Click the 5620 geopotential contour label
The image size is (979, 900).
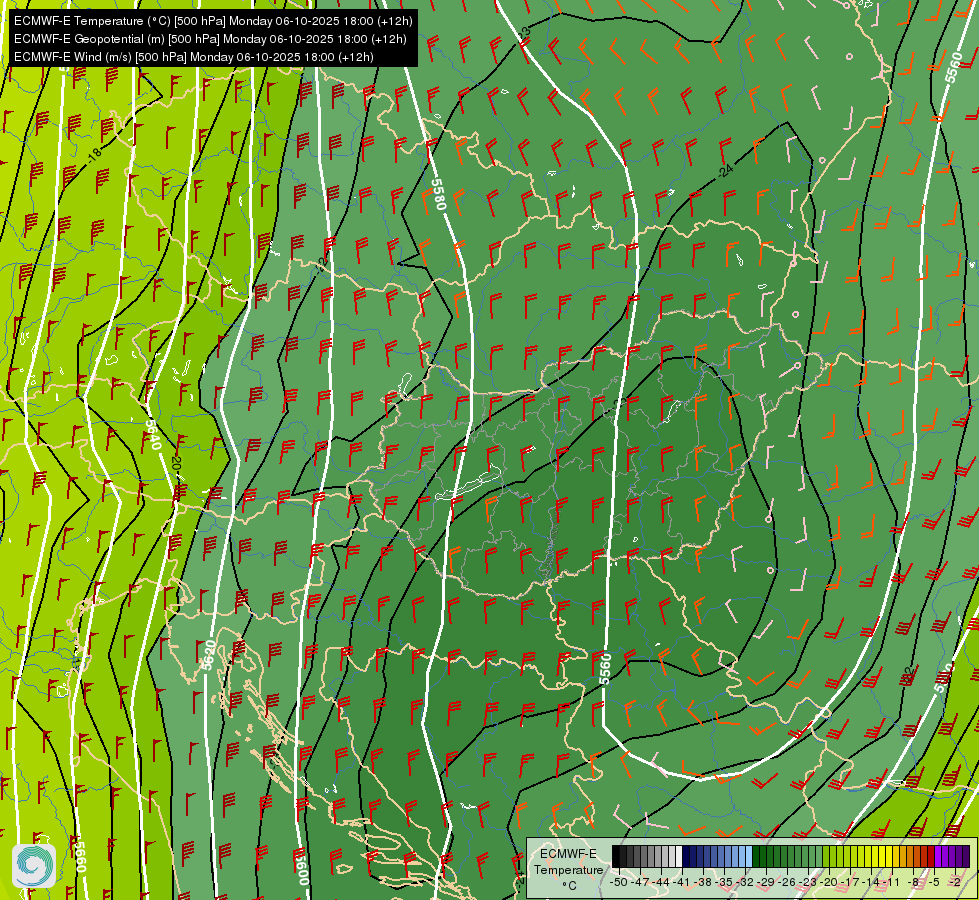pos(209,655)
